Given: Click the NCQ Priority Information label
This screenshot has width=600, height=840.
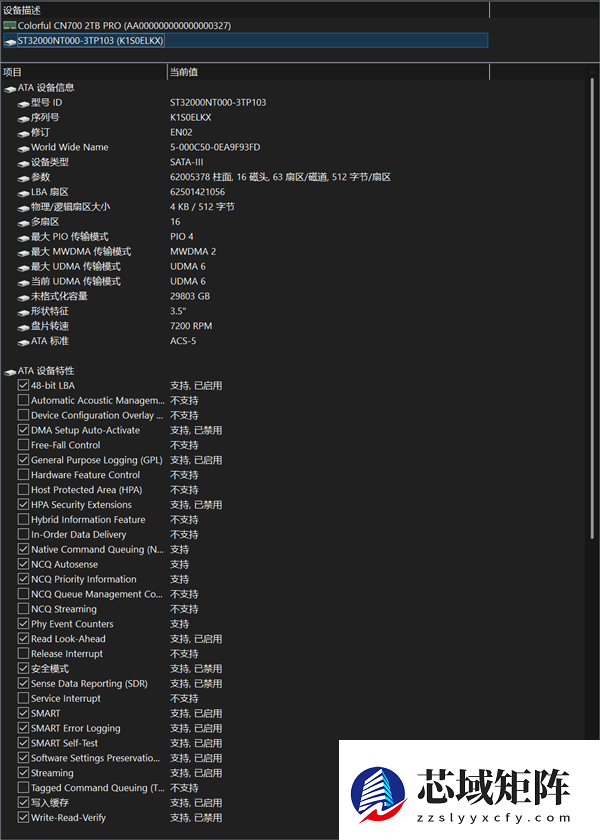Looking at the screenshot, I should point(84,579).
